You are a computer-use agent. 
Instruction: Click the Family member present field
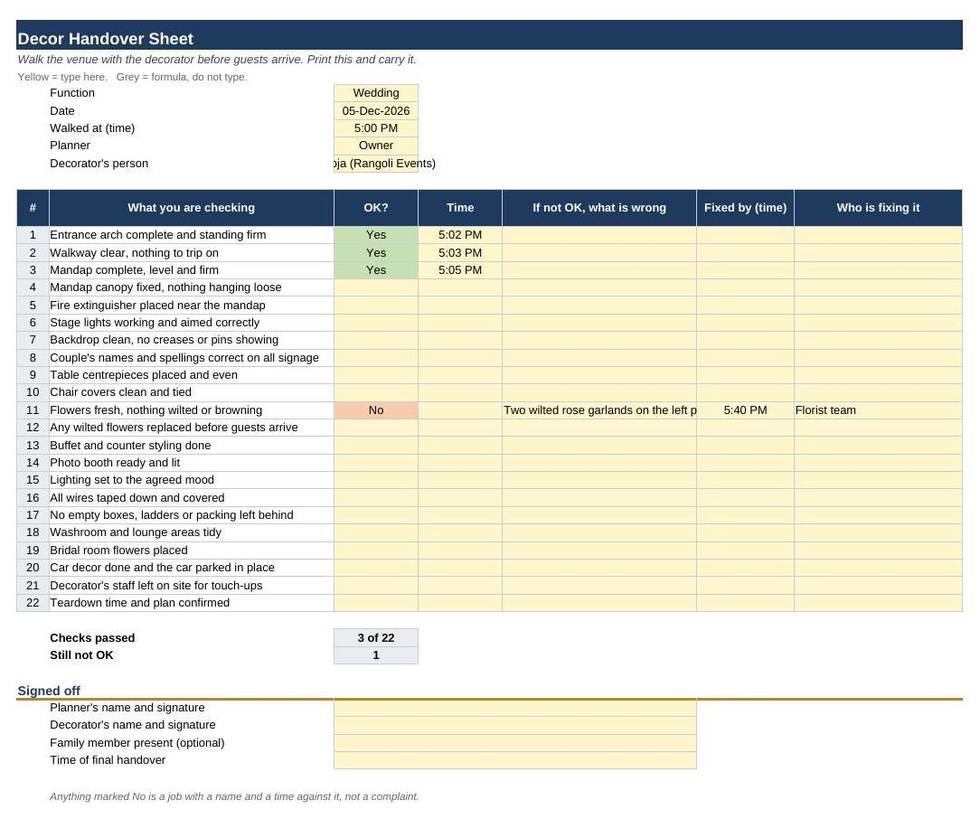[x=515, y=743]
